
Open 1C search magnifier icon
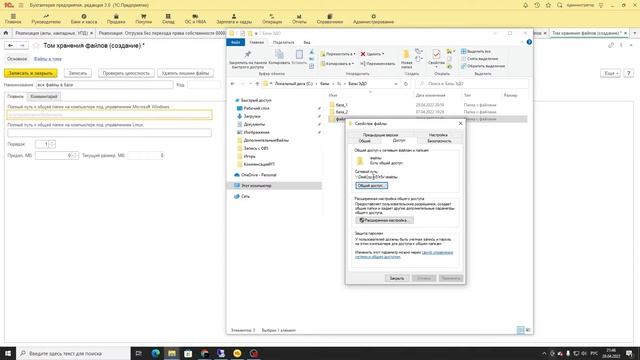click(560, 5)
